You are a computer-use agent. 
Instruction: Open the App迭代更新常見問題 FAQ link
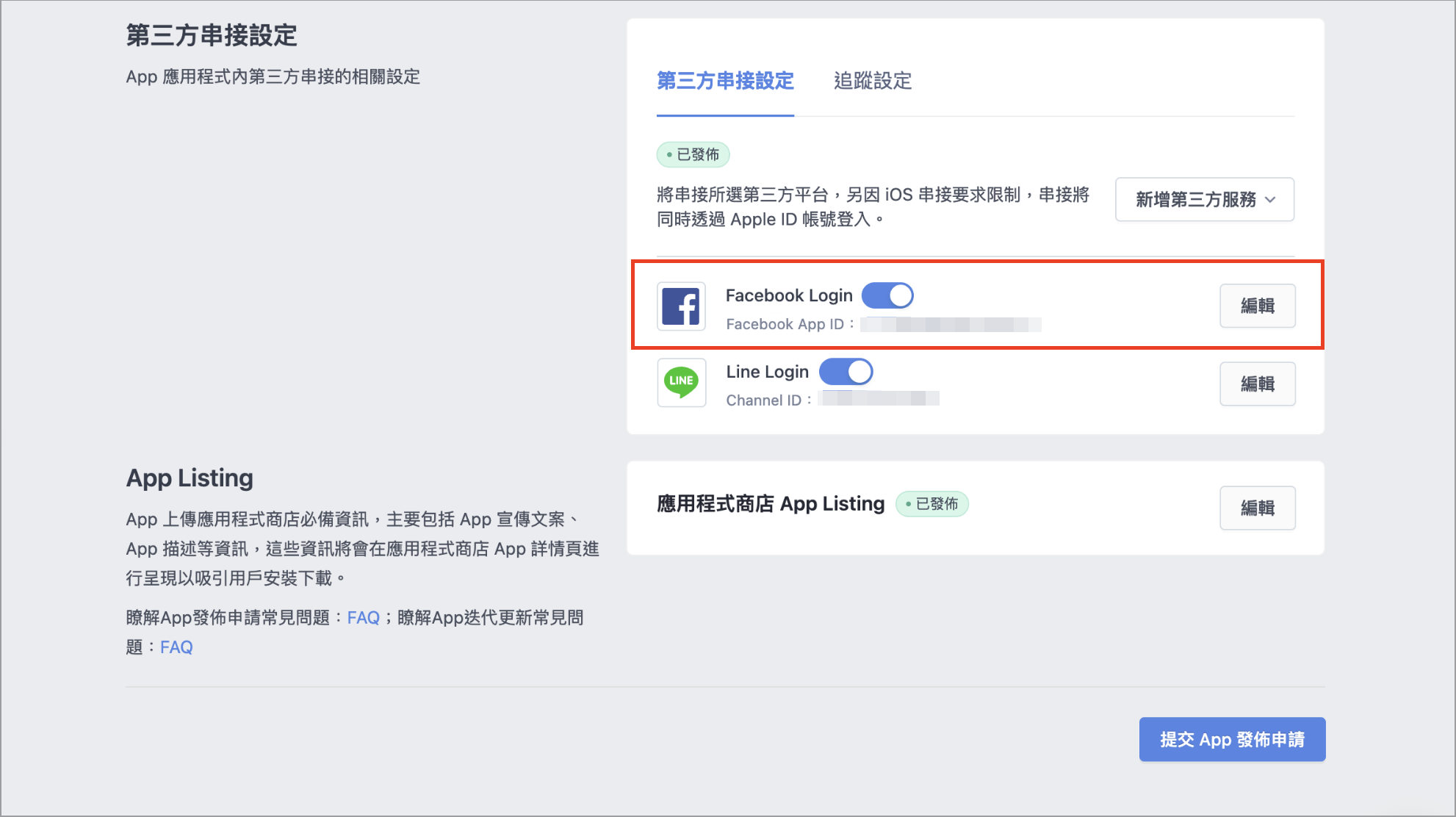(176, 647)
